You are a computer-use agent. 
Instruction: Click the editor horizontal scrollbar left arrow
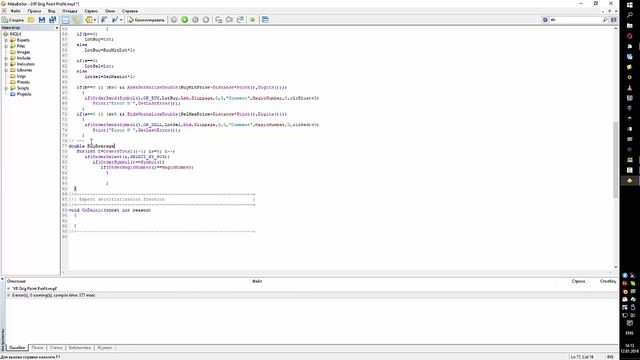point(63,273)
